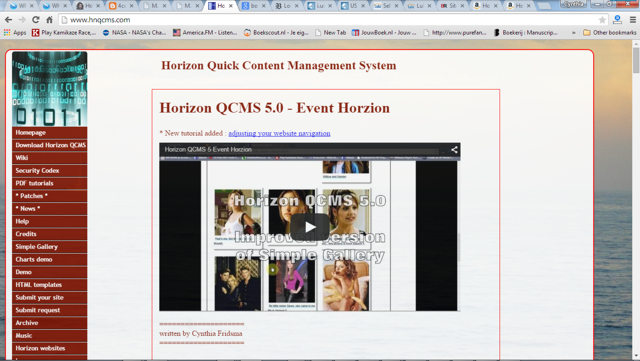Screen dimensions: 640x361
Task: Open the Other bookmarks folder
Action: [x=609, y=32]
